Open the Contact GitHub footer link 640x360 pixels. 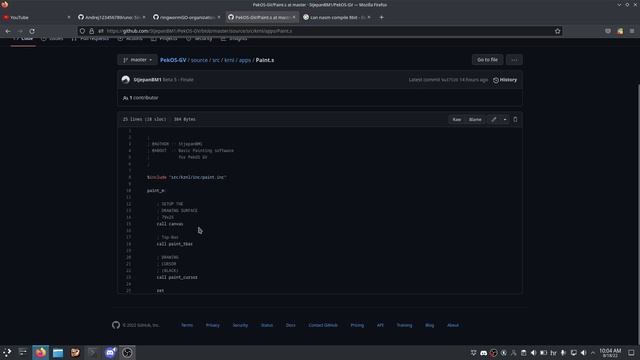pyautogui.click(x=323, y=325)
